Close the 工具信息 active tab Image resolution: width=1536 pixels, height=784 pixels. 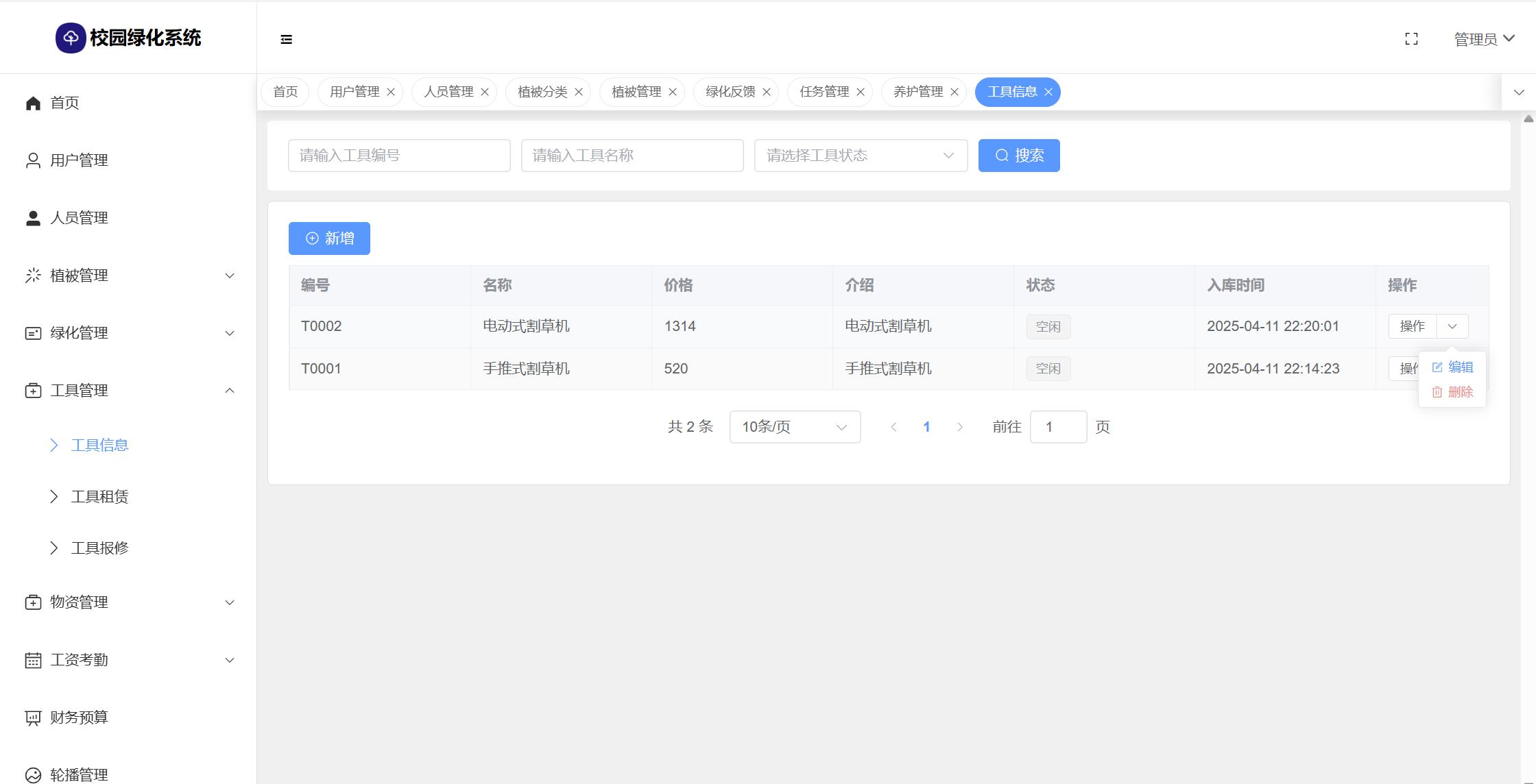1048,92
